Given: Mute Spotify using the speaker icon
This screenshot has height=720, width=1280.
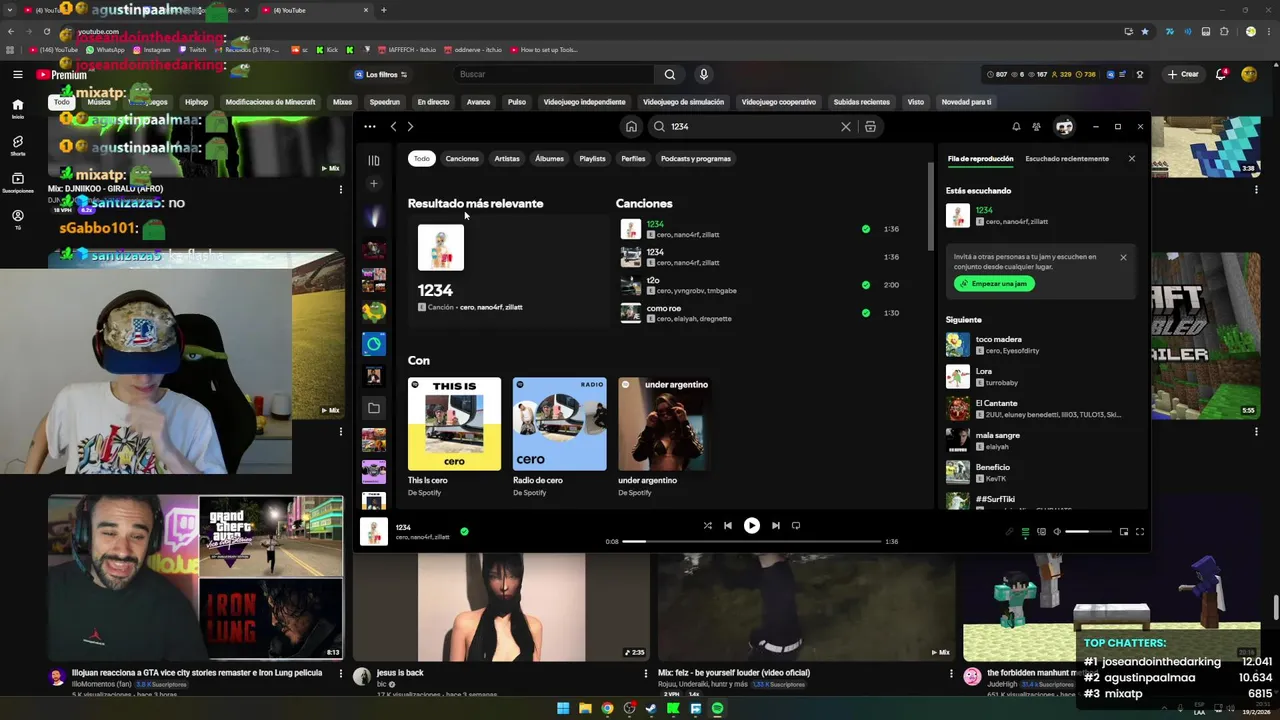Looking at the screenshot, I should 1057,532.
